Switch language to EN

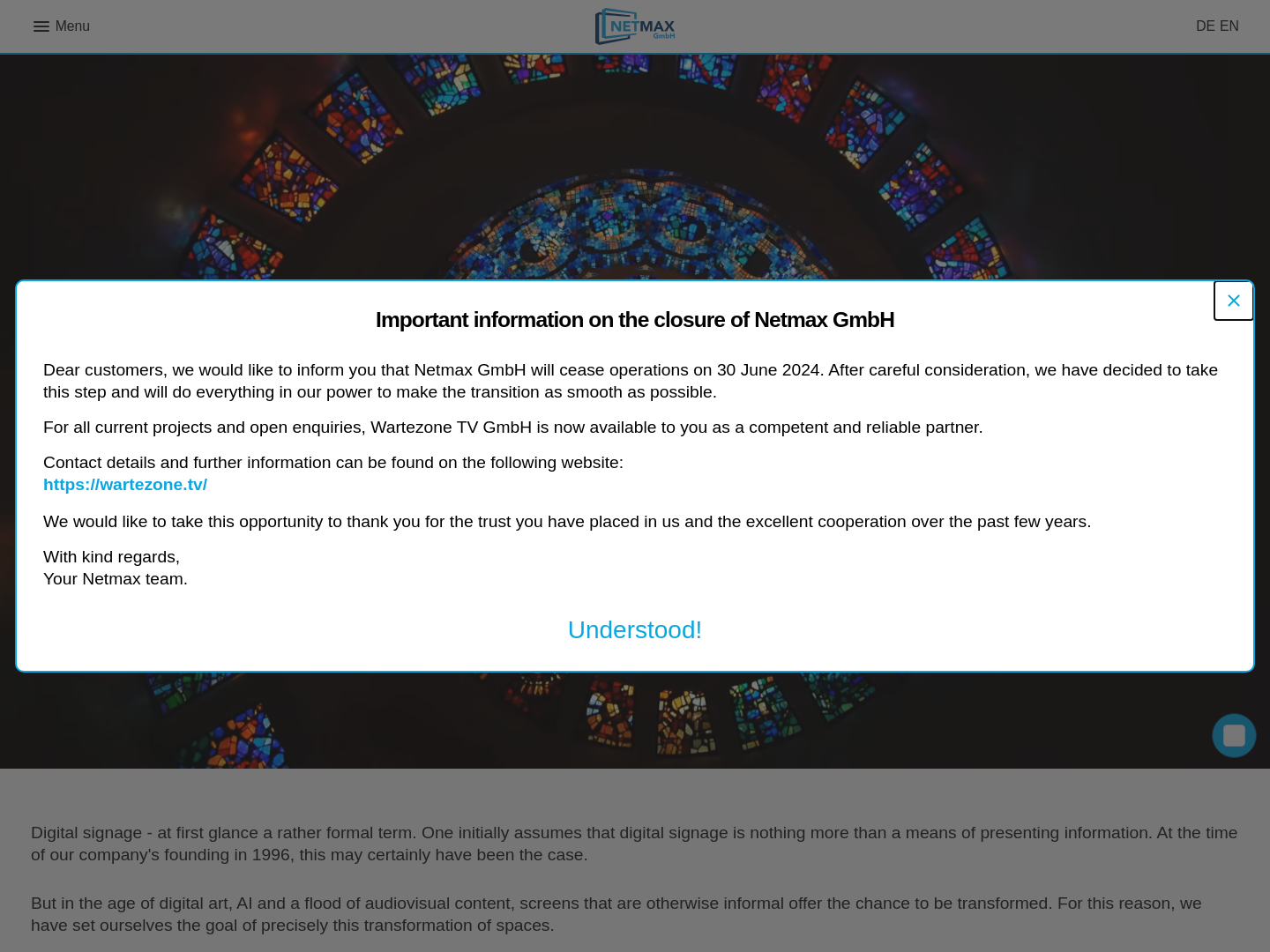pos(1229,26)
